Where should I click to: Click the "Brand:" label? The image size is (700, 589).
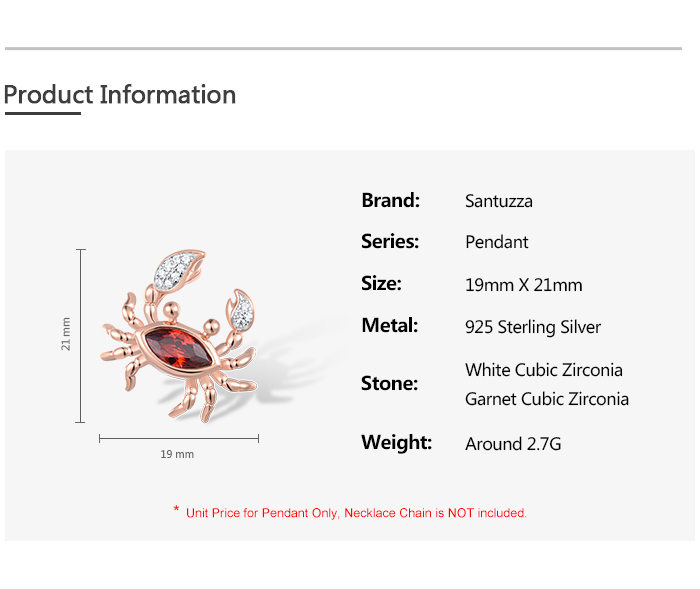[390, 200]
